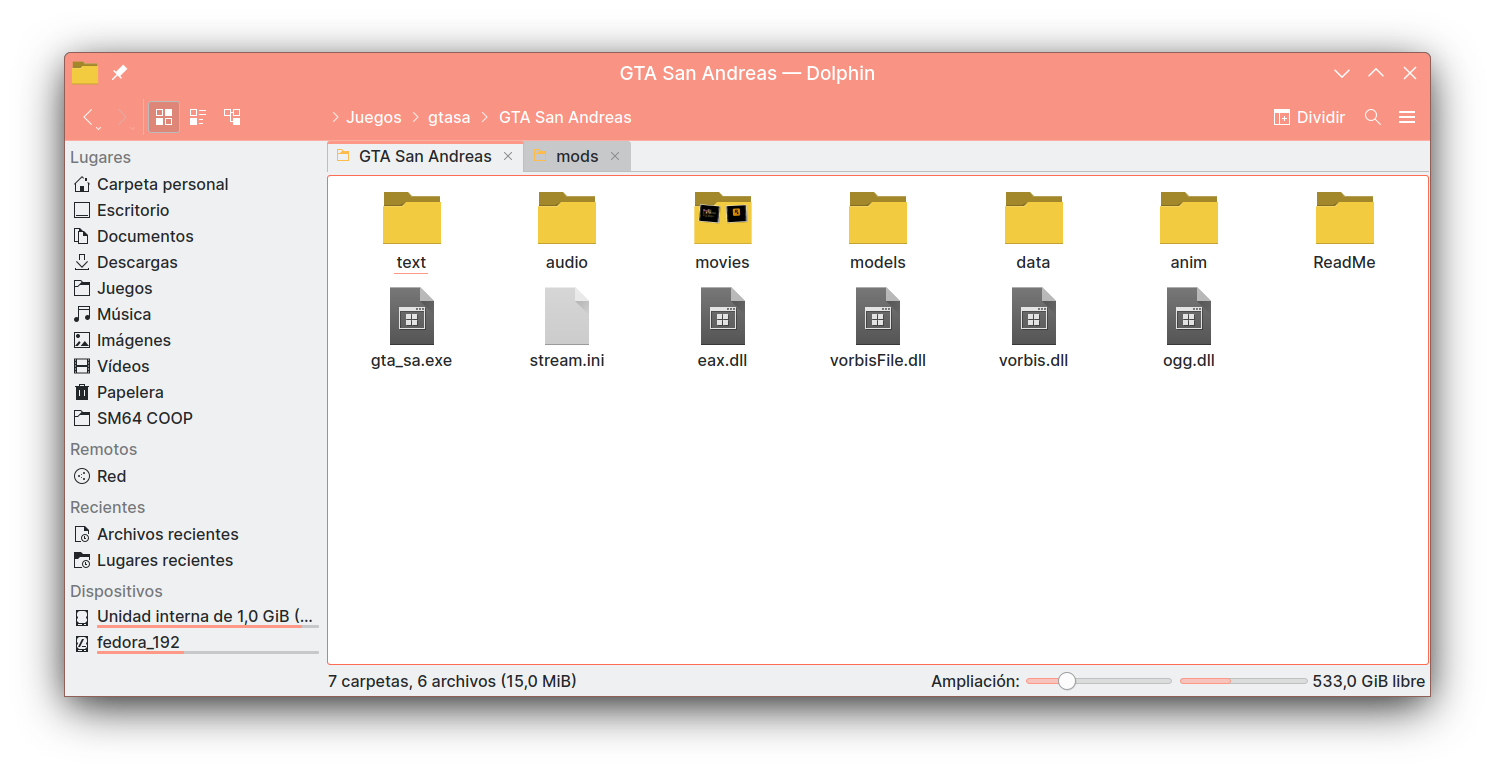
Task: Open Carpeta personal in Places
Action: pos(195,184)
